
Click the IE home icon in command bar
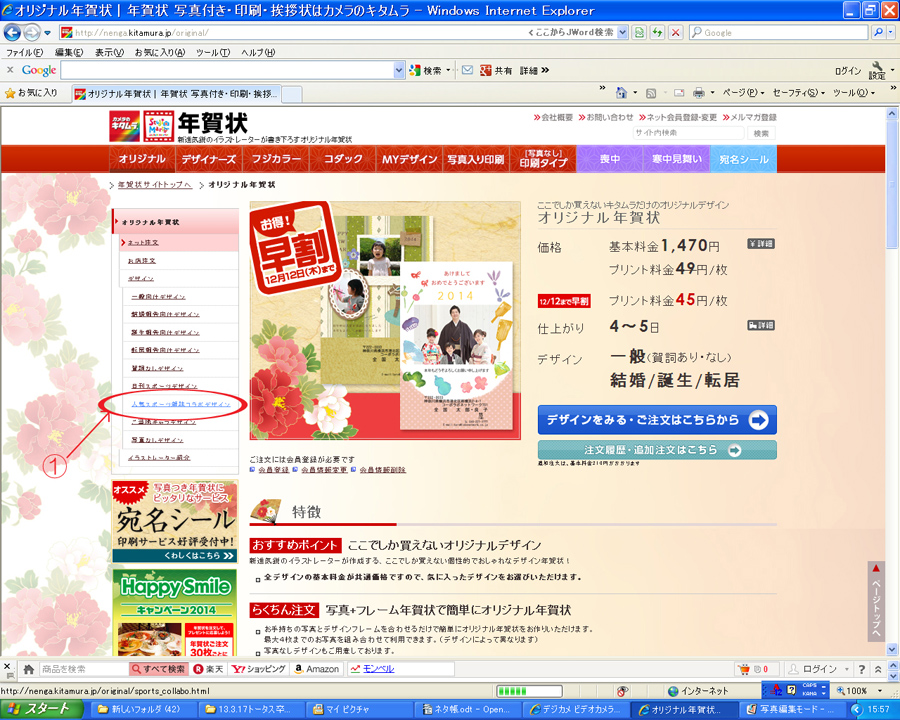coord(621,92)
